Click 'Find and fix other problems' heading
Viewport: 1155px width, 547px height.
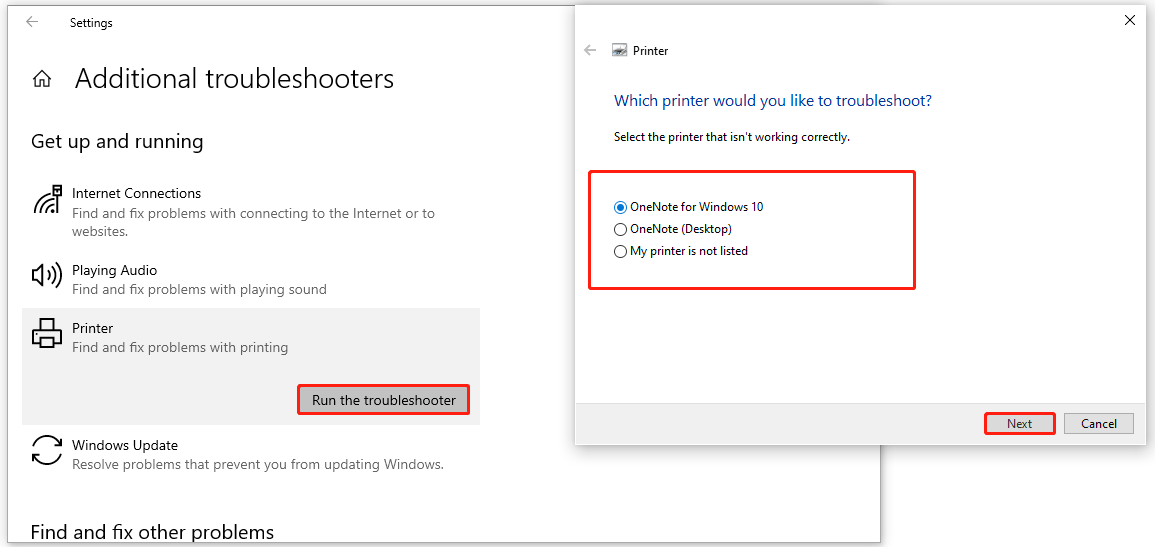coord(152,532)
